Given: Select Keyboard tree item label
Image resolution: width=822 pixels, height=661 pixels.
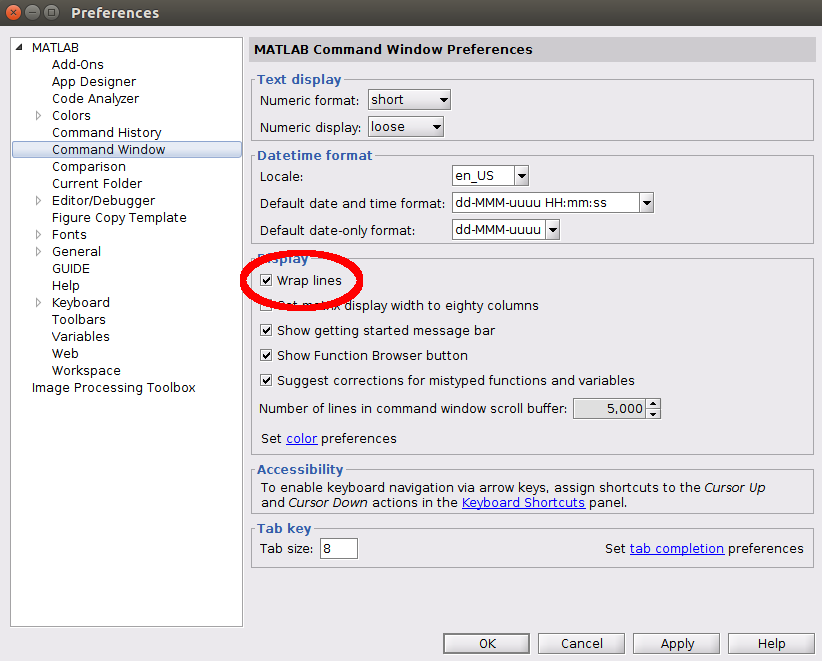Looking at the screenshot, I should [81, 302].
